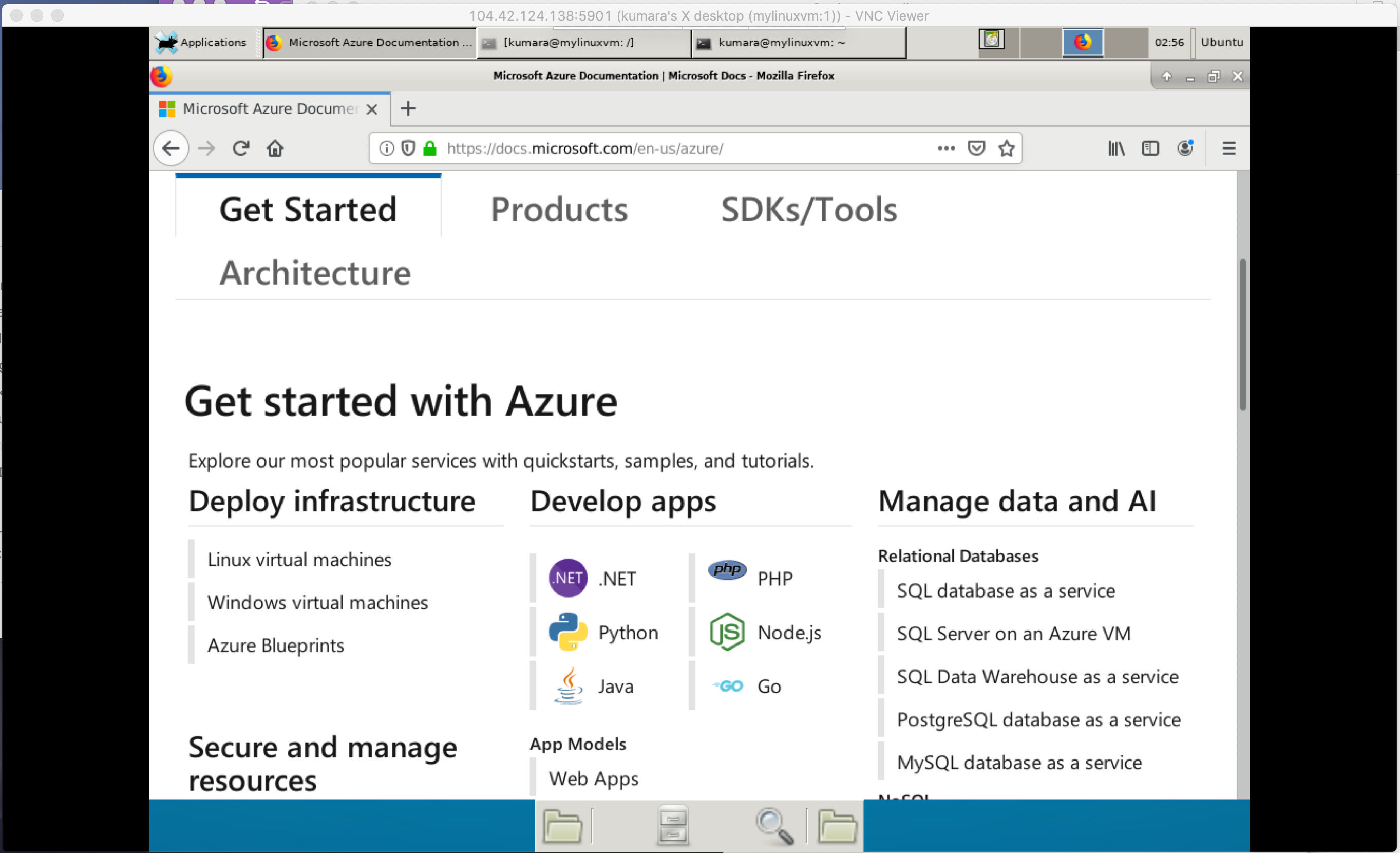1400x853 pixels.
Task: Open a new browser tab
Action: coord(408,108)
